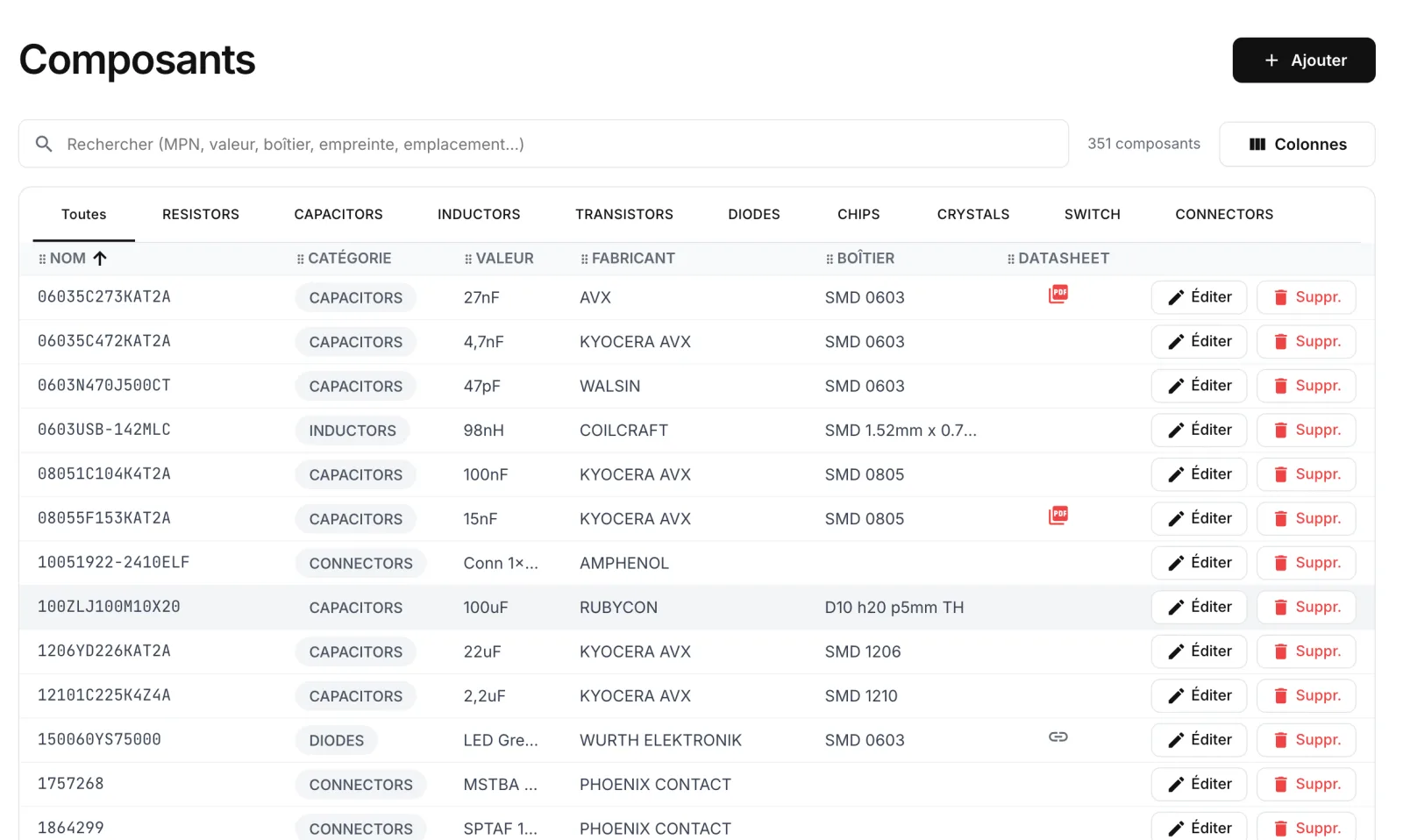This screenshot has width=1403, height=840.
Task: Switch to the CAPACITORS tab
Action: (338, 214)
